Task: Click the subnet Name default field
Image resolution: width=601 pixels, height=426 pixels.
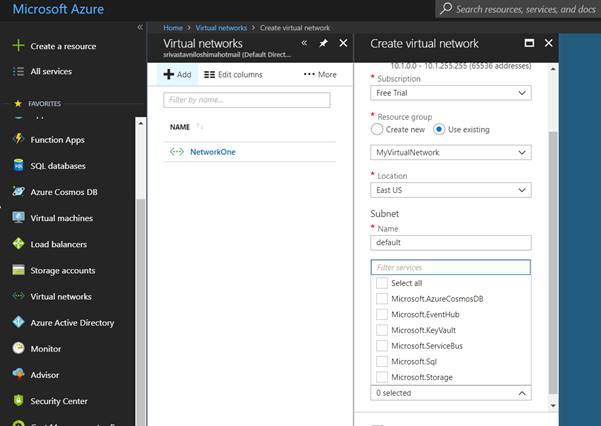Action: [451, 243]
